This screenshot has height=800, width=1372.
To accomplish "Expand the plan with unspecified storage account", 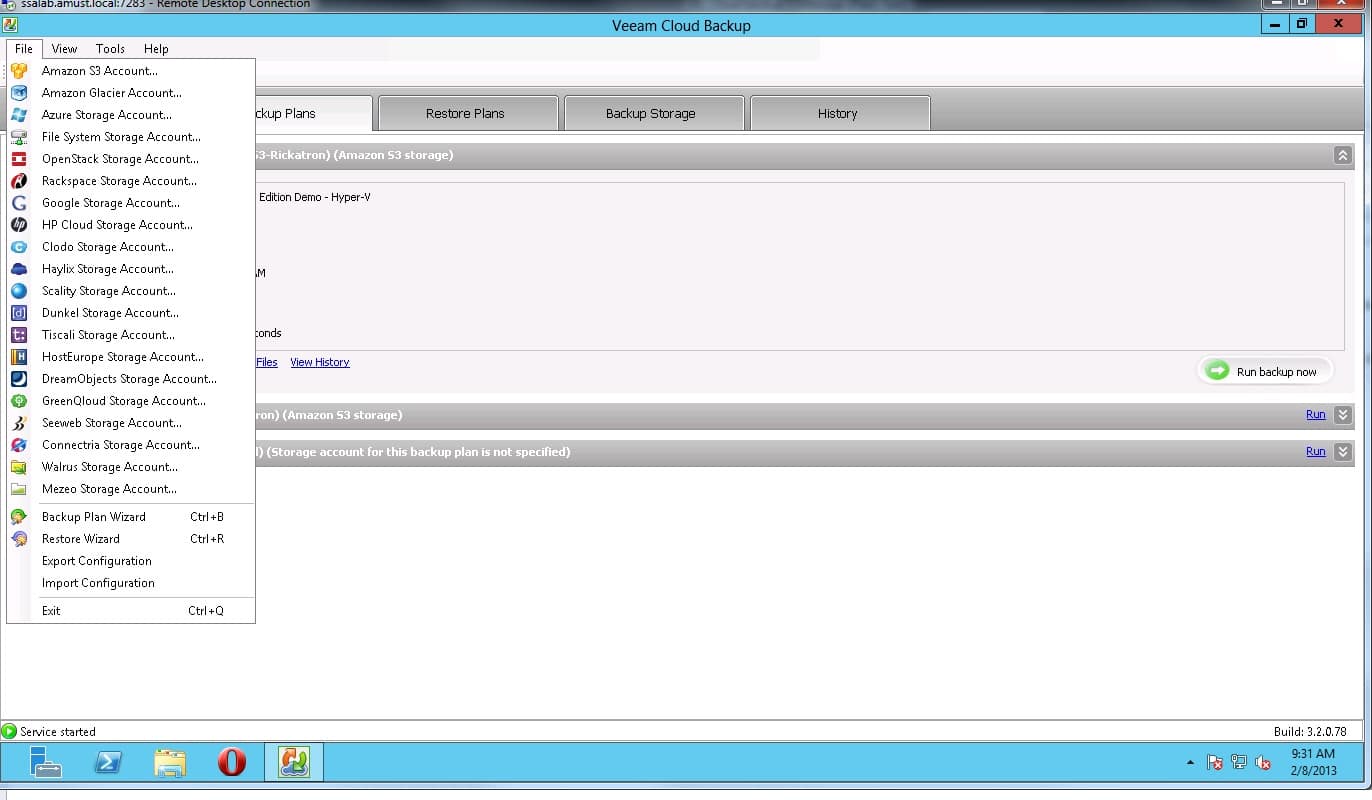I will pos(1343,451).
